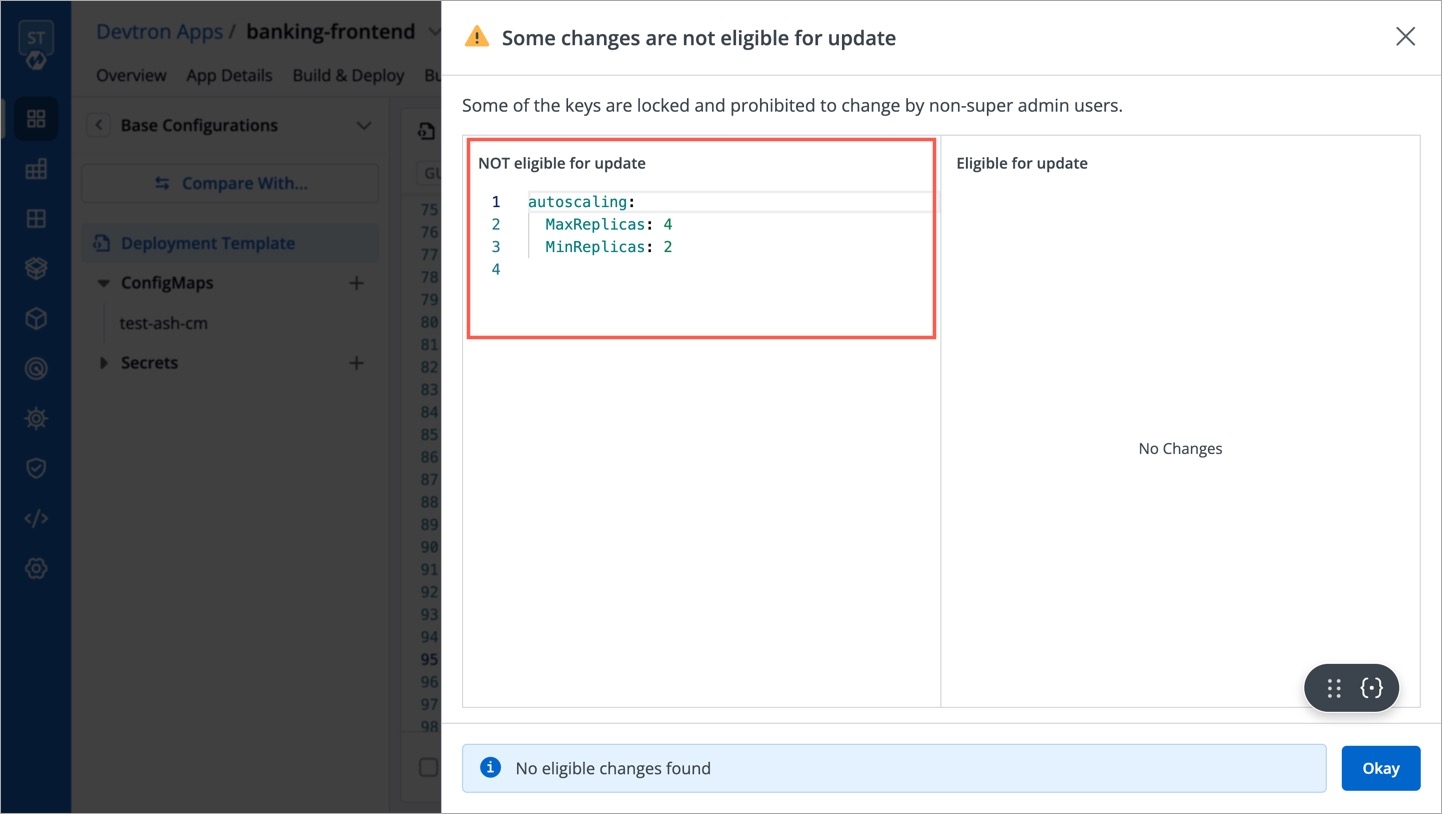The image size is (1442, 814).
Task: Add a new Secret with plus icon
Action: (356, 363)
